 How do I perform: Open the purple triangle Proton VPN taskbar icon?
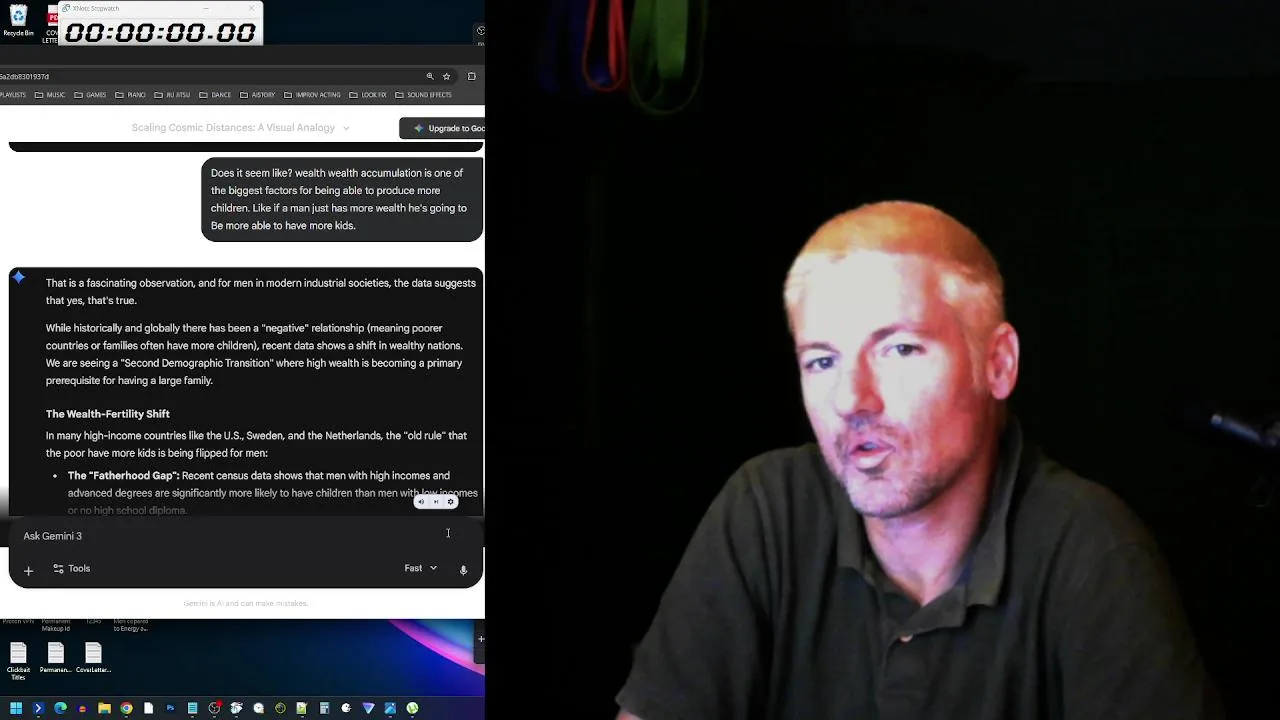click(x=368, y=708)
